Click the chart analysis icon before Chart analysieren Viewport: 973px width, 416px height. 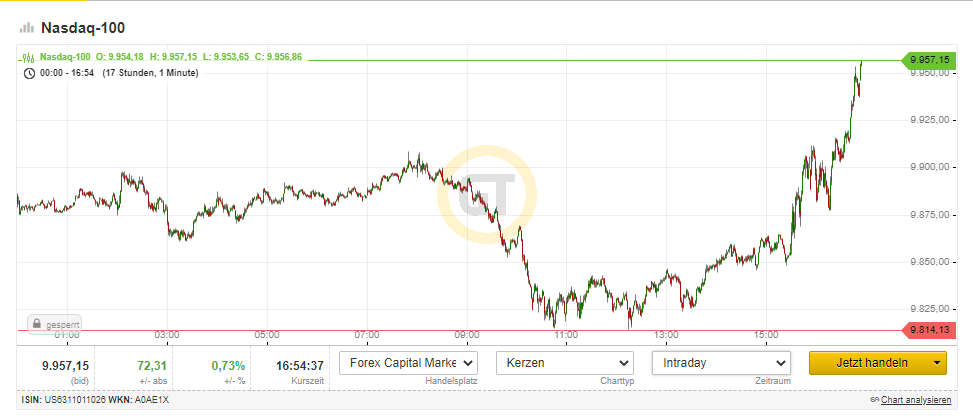(x=873, y=400)
